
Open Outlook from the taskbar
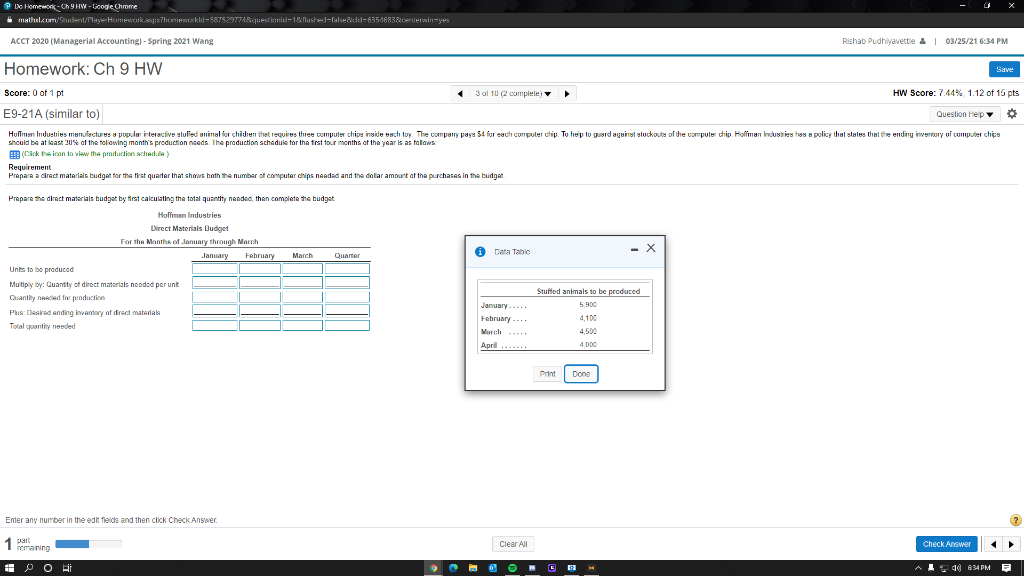click(x=493, y=568)
